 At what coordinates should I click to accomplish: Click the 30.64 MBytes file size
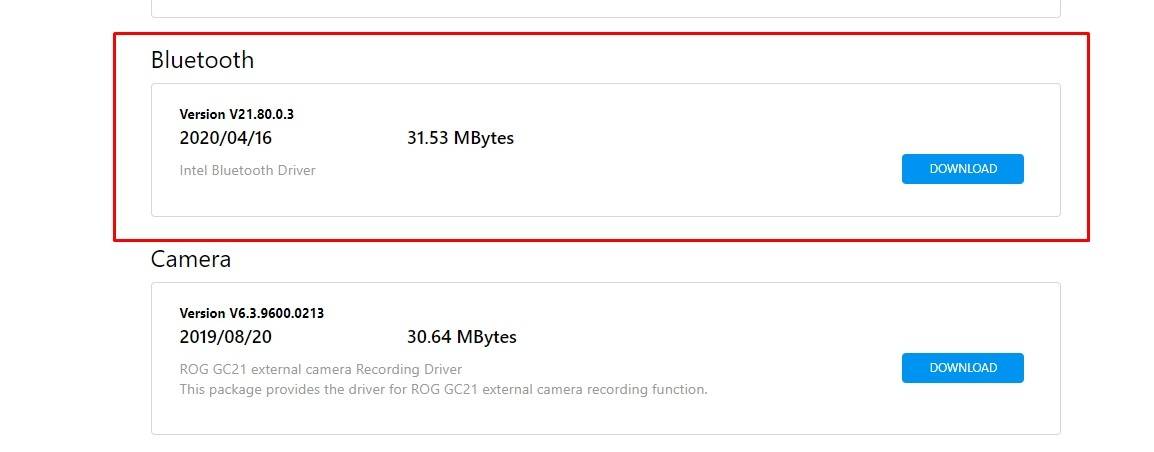[462, 337]
